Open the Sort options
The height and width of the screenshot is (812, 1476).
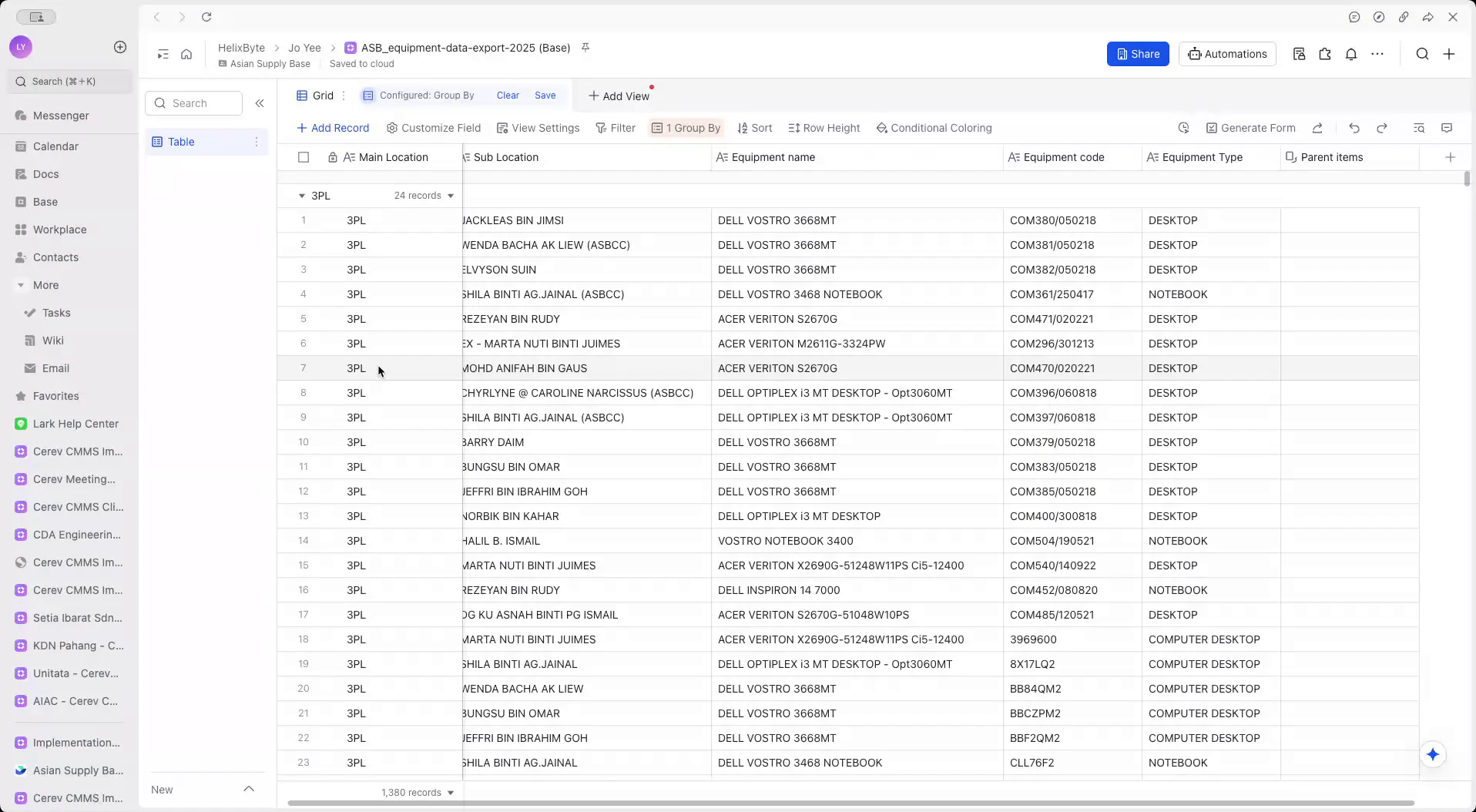(x=754, y=128)
